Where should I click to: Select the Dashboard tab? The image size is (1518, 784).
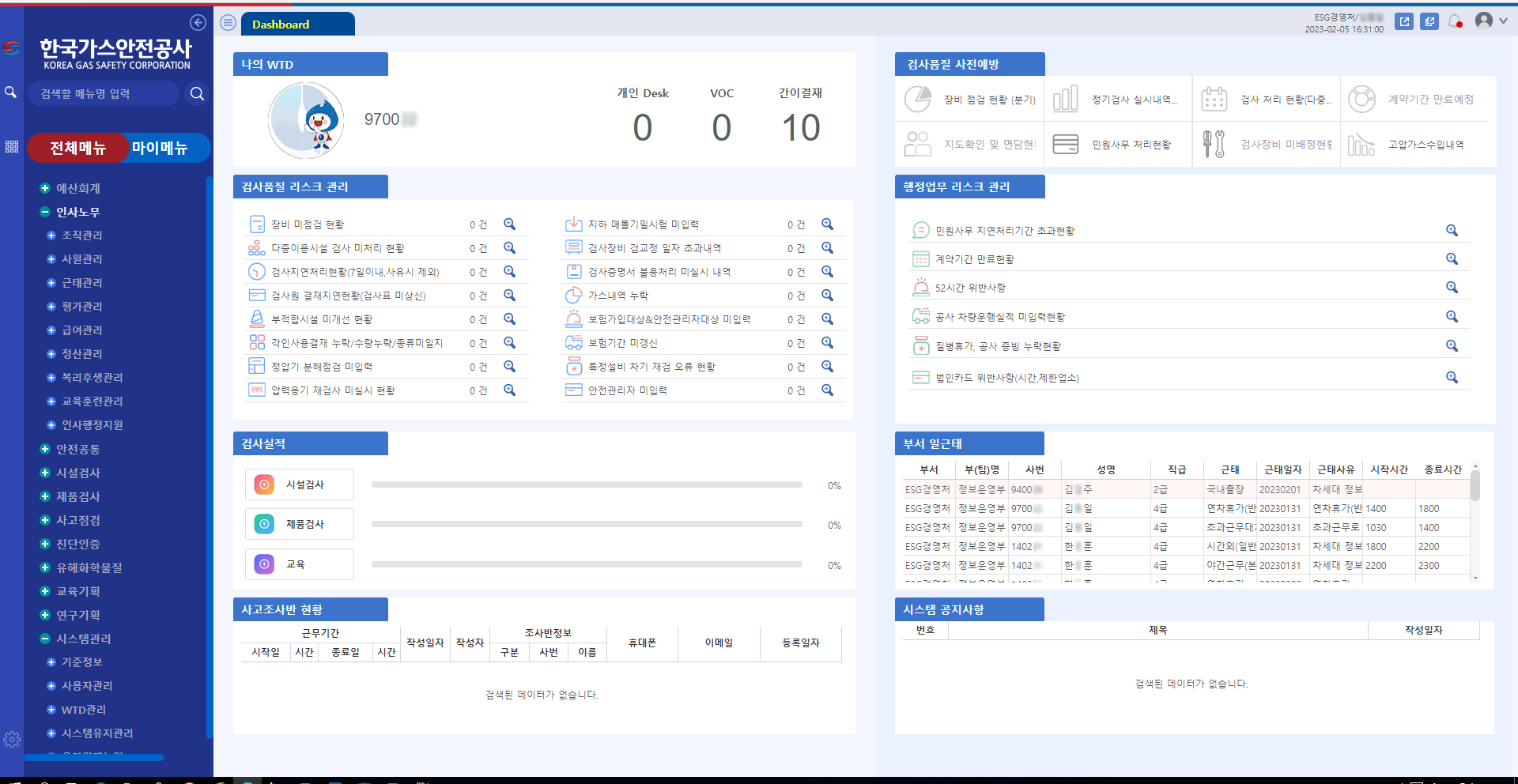[x=281, y=24]
